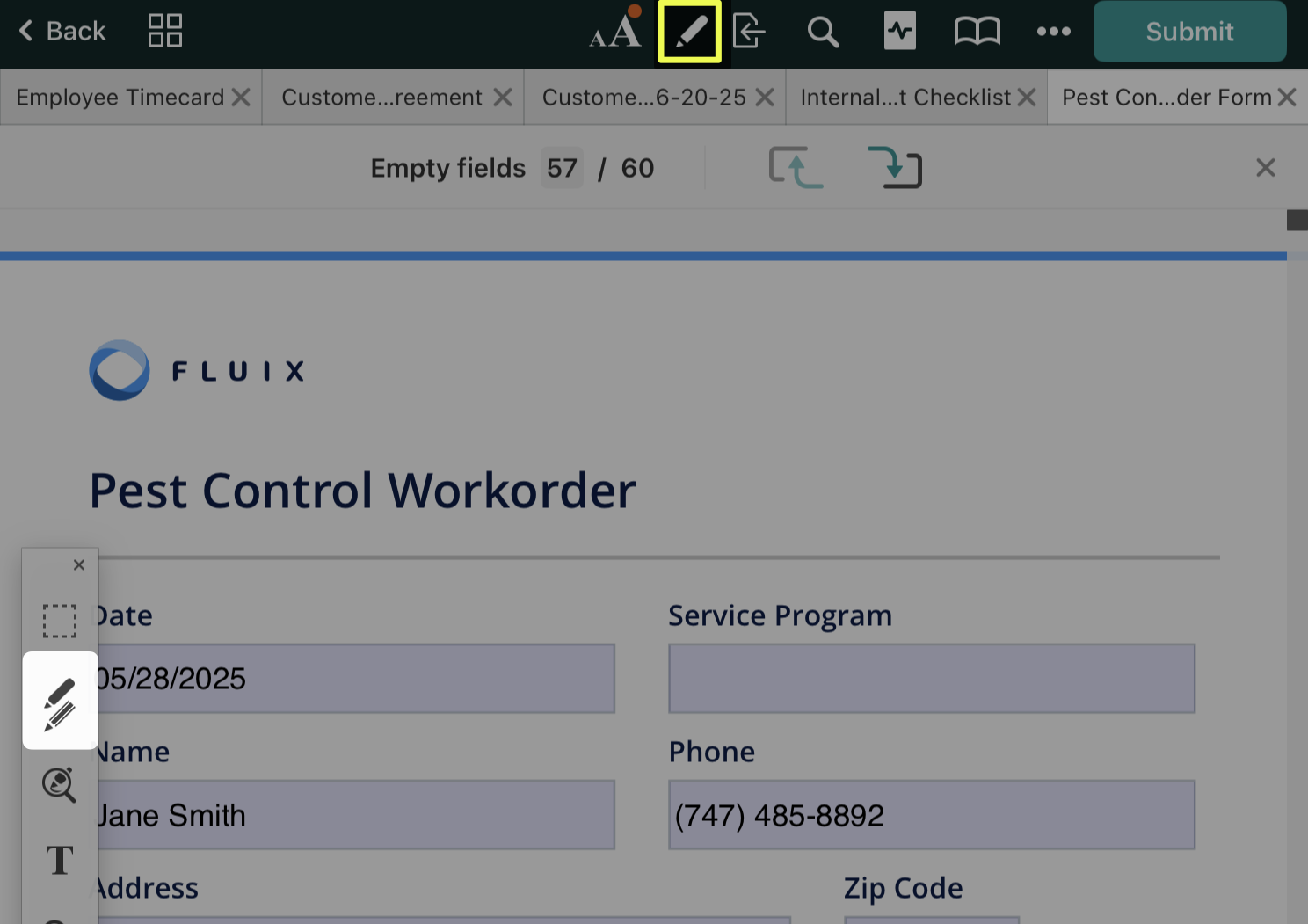Select the Text tool in side toolbar
The height and width of the screenshot is (924, 1308).
point(60,860)
